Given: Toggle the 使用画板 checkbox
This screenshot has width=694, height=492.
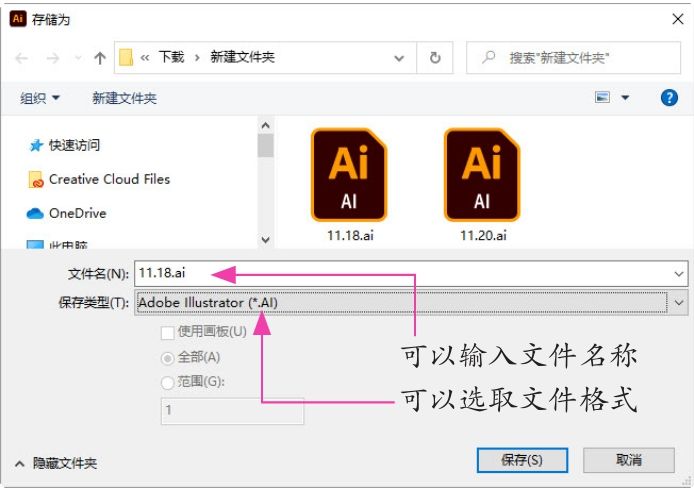Looking at the screenshot, I should [x=167, y=333].
